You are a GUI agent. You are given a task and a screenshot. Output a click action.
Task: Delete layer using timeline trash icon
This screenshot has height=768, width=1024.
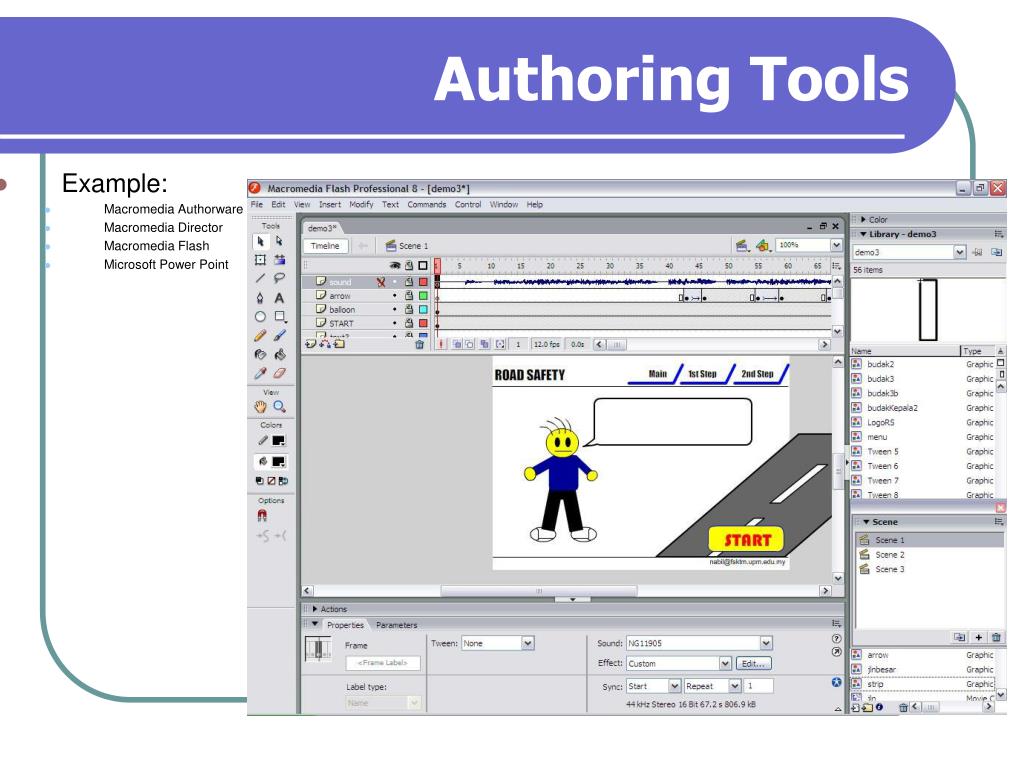419,344
